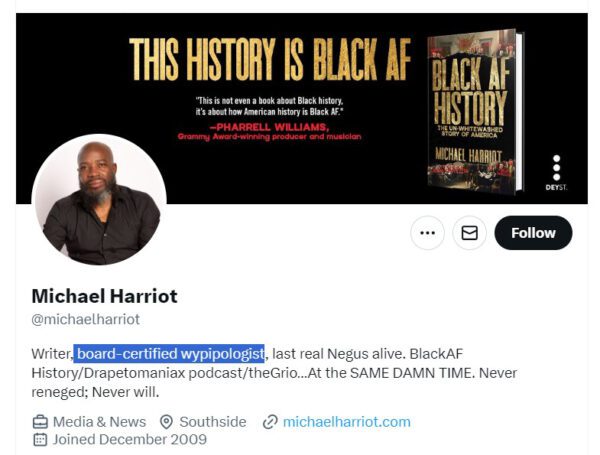The width and height of the screenshot is (600, 455).
Task: Click the Black AF History book cover
Action: (x=474, y=110)
